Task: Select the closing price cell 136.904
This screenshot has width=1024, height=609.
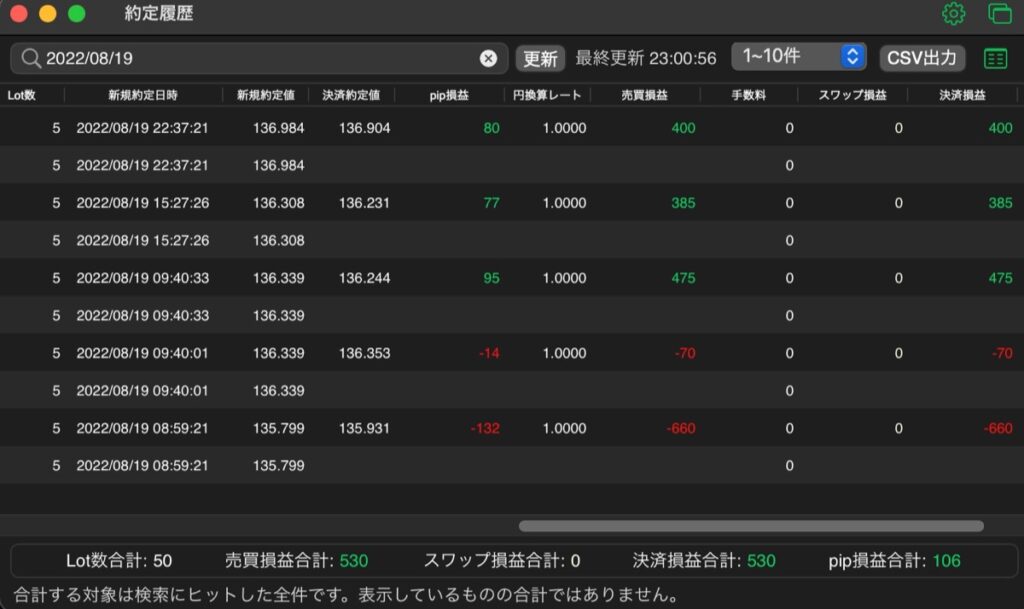Action: pyautogui.click(x=364, y=128)
